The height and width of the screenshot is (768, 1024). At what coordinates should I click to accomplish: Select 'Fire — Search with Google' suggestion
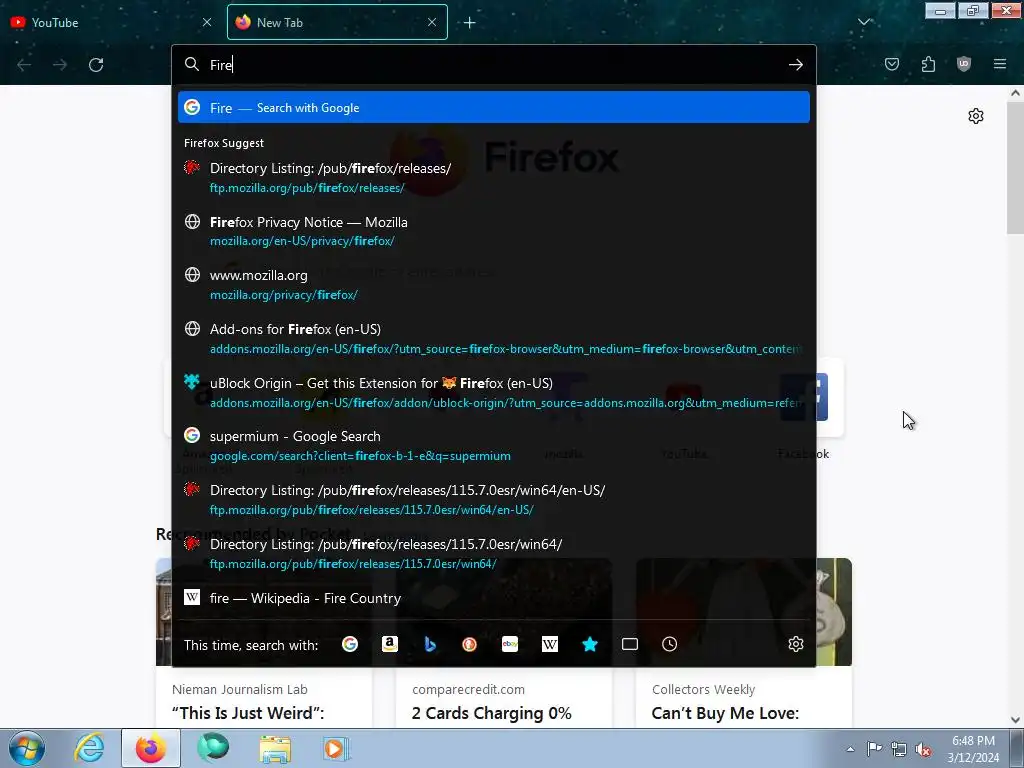point(494,108)
